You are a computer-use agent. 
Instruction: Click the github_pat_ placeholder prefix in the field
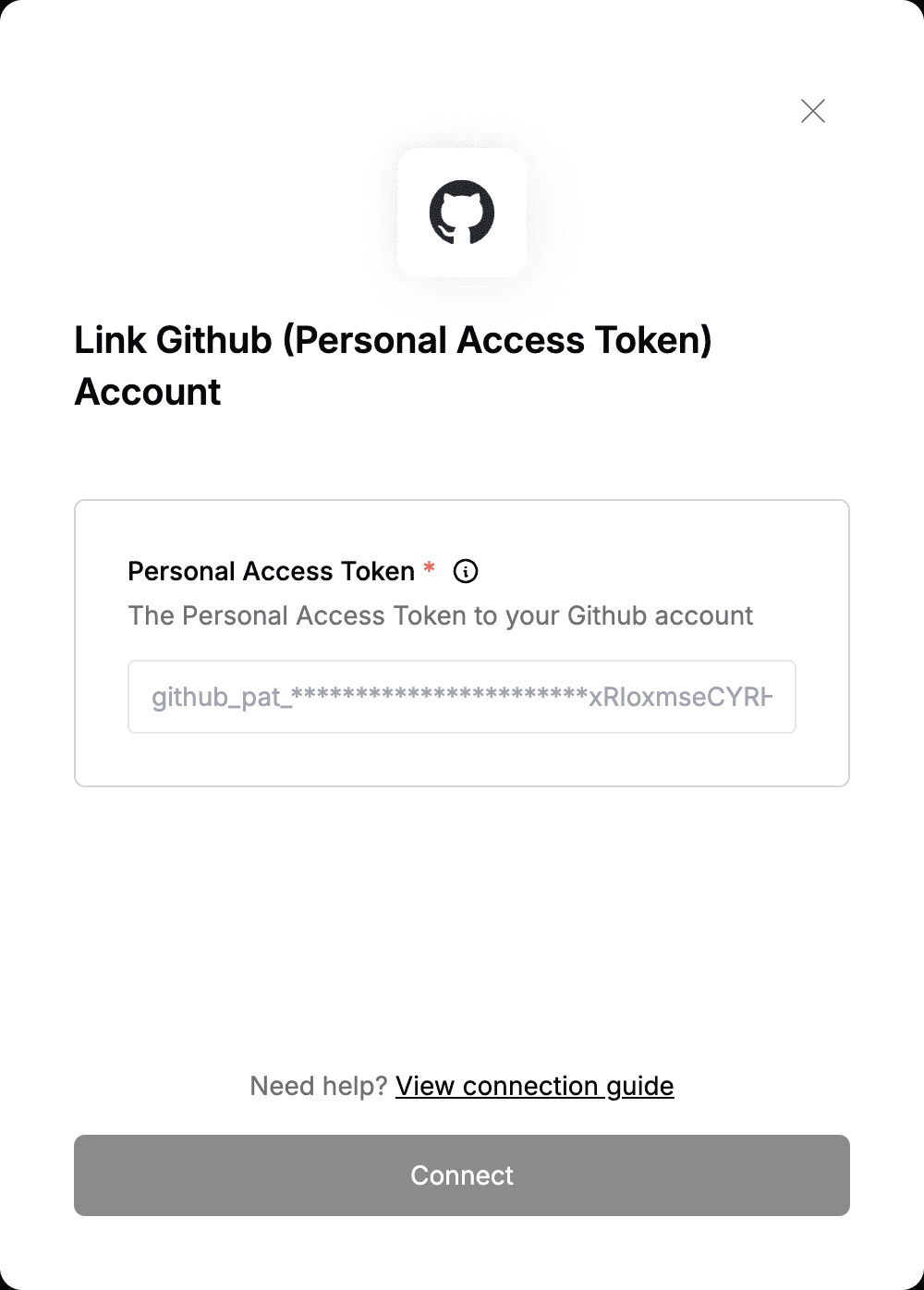pos(221,698)
